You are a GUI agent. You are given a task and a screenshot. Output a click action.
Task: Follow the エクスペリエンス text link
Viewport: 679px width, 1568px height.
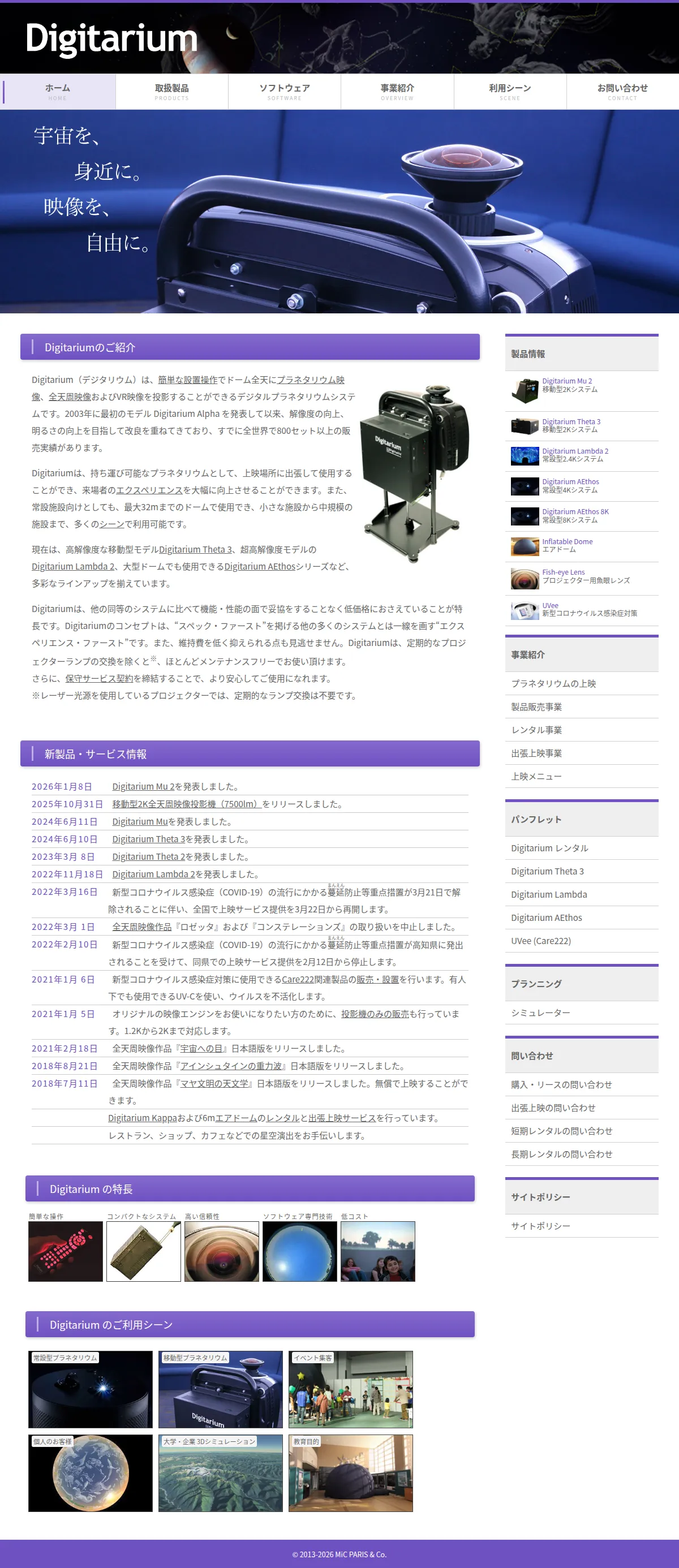coord(149,490)
